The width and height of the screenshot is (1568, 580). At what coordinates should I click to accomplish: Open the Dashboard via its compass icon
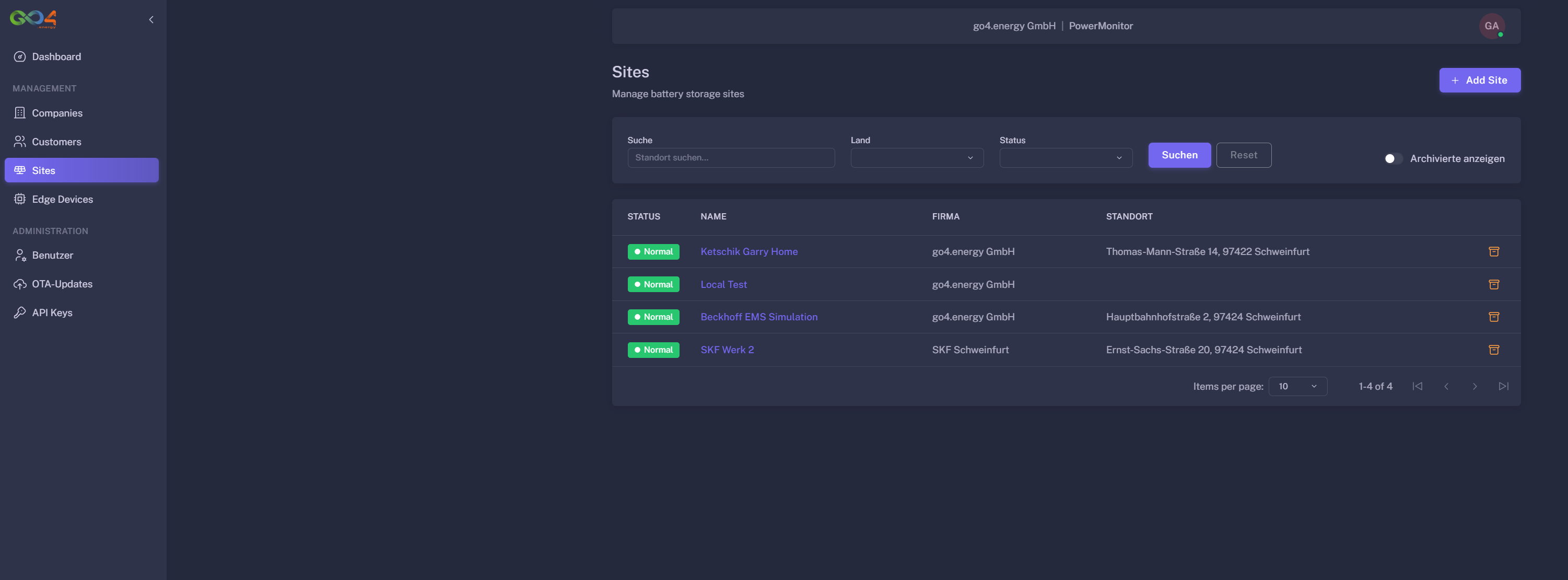tap(20, 56)
